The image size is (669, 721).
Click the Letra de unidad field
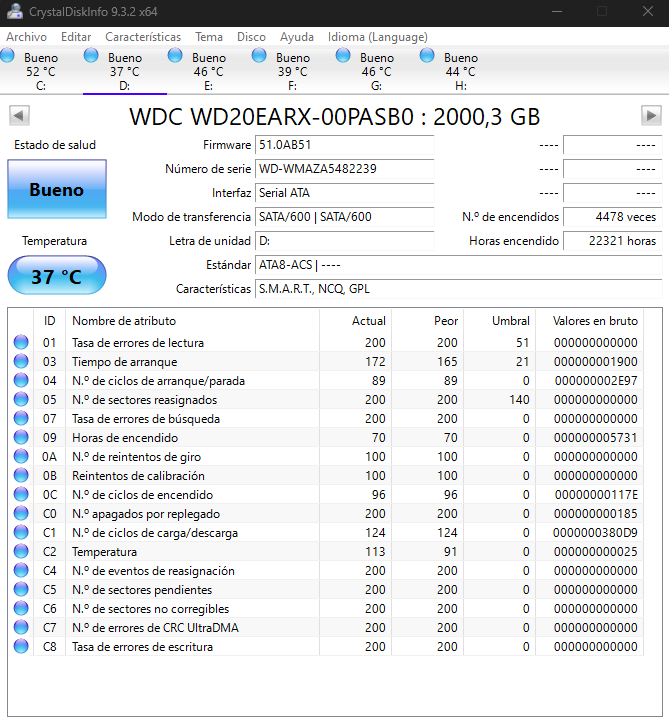click(344, 240)
